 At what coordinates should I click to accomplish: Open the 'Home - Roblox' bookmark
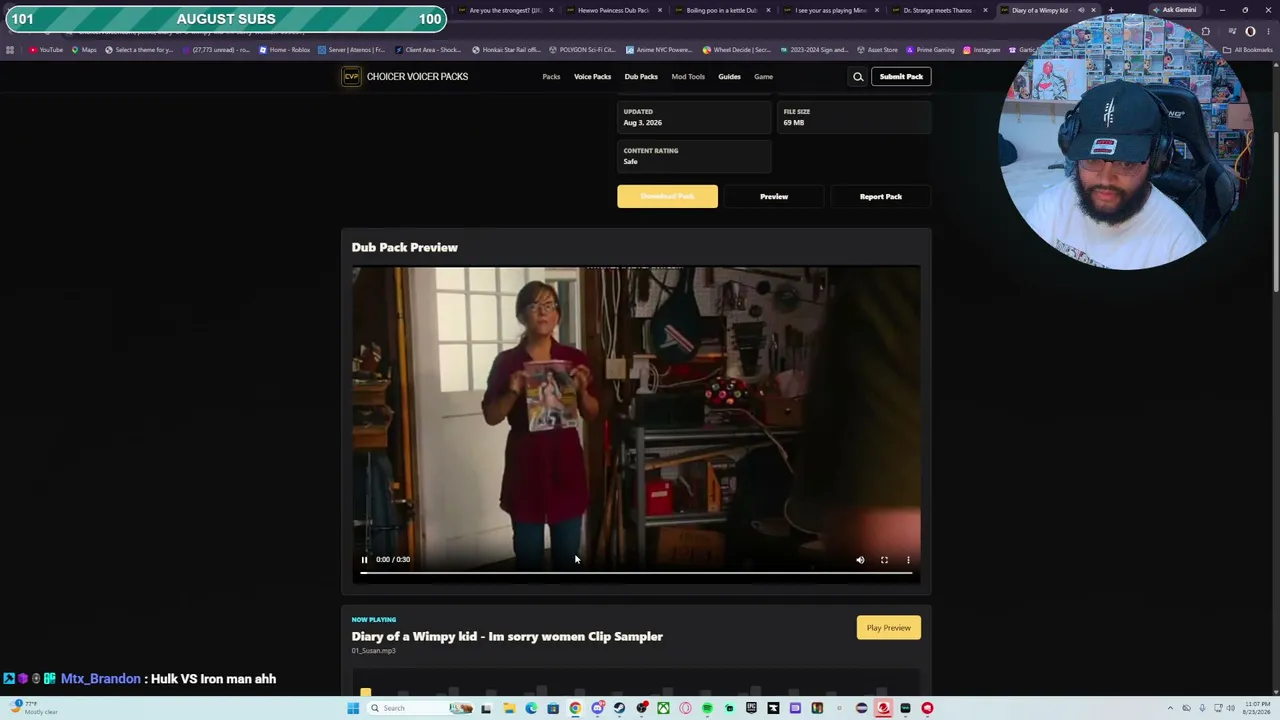pos(285,50)
